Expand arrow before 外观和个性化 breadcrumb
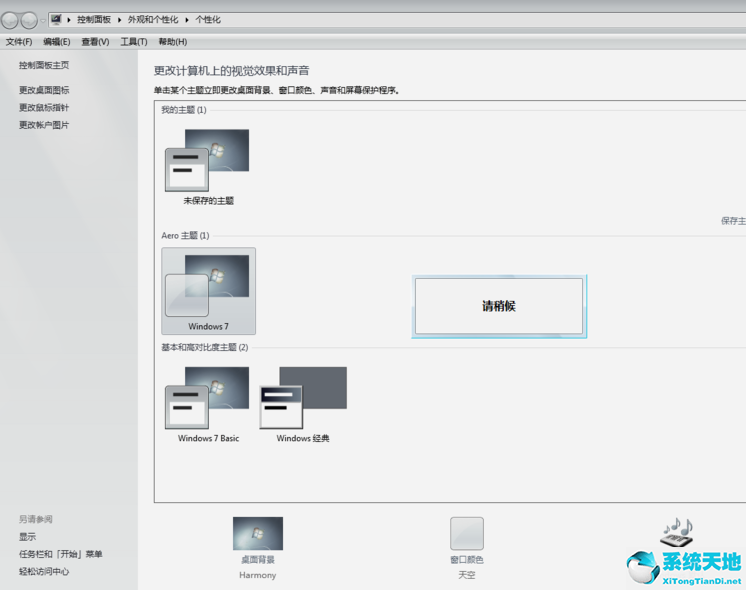 point(119,20)
